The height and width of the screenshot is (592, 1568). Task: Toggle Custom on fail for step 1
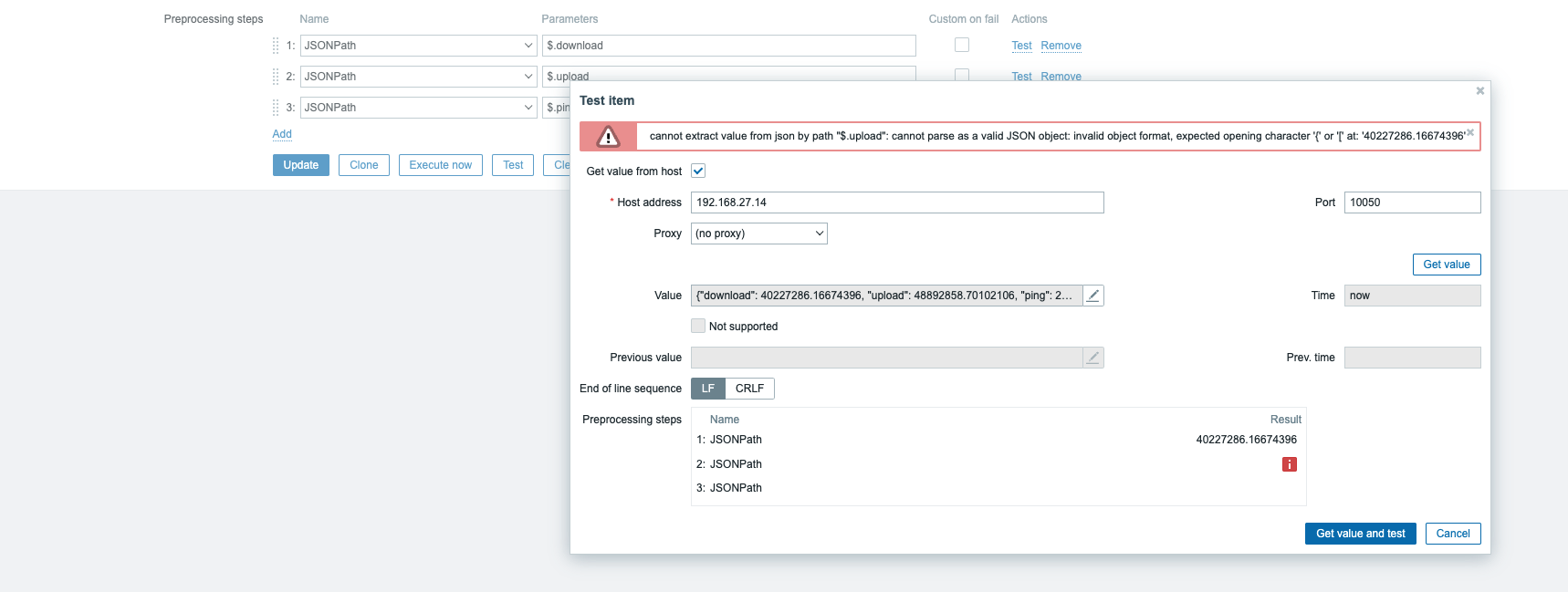(x=961, y=45)
